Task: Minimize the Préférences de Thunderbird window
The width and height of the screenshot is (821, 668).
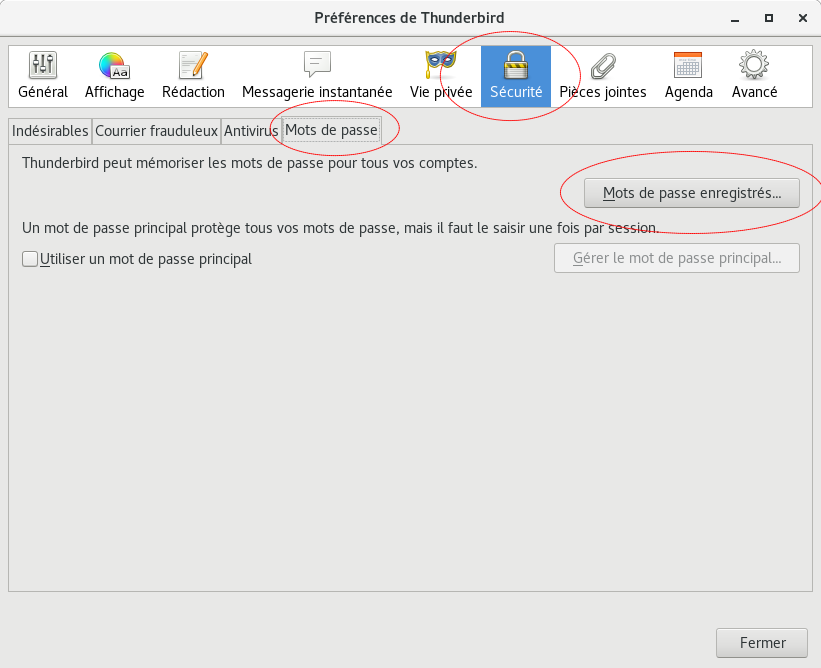Action: click(735, 18)
